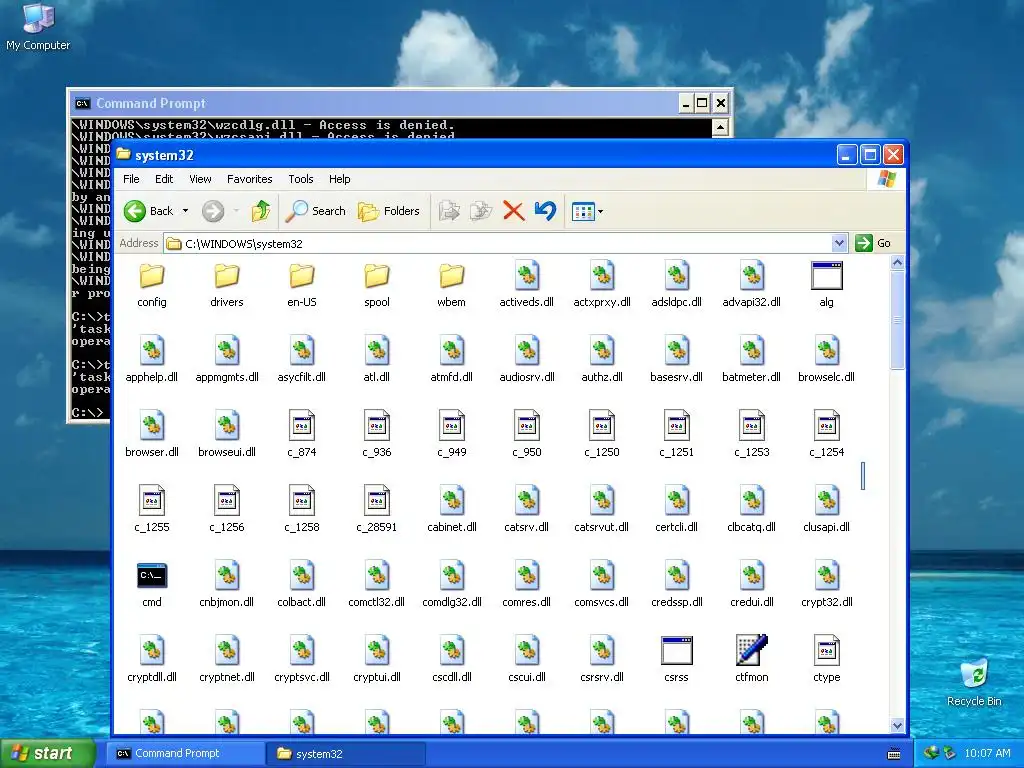
Task: Open the View menu
Action: [200, 179]
